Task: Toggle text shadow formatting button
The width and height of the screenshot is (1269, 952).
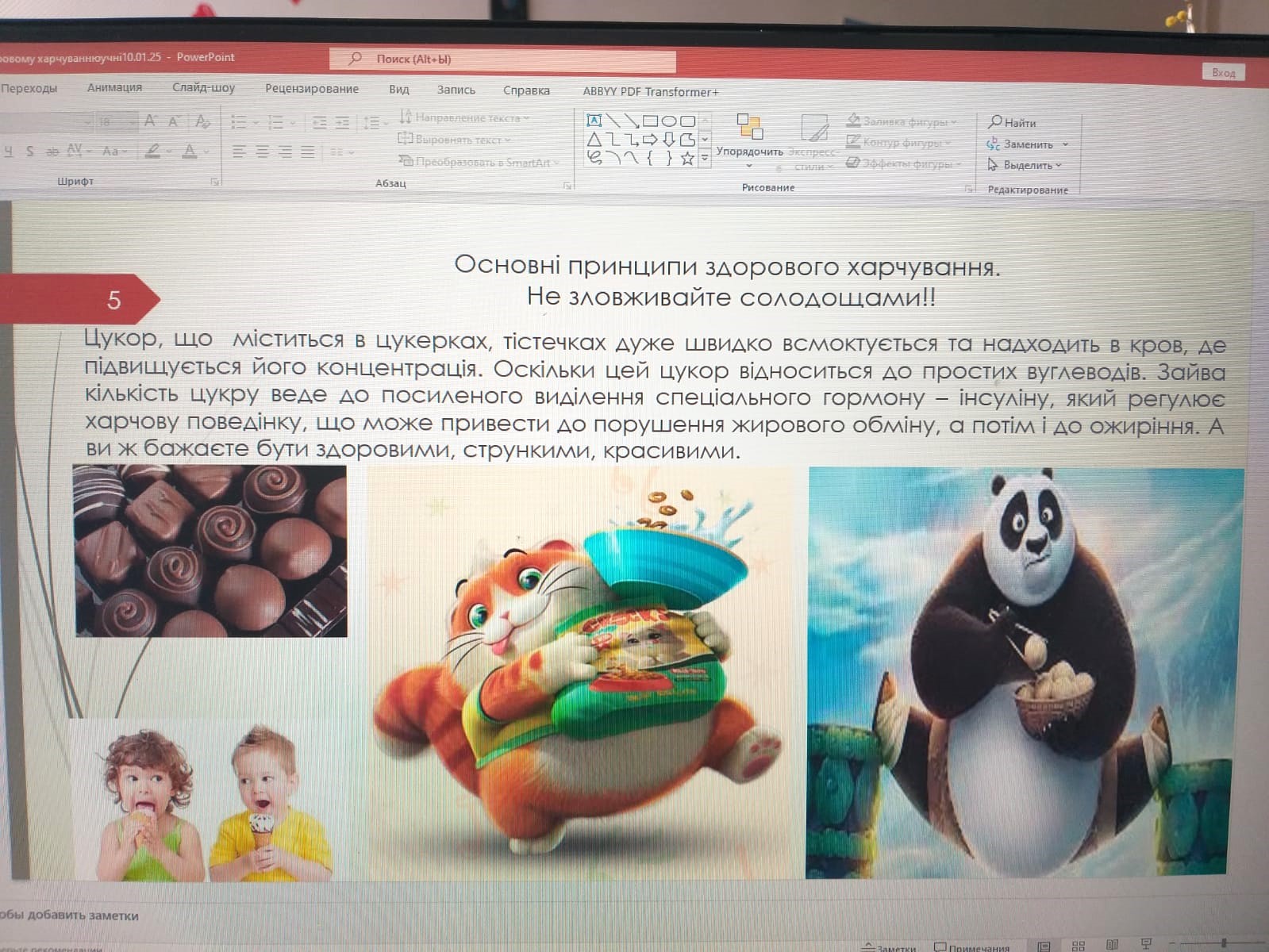Action: (30, 151)
